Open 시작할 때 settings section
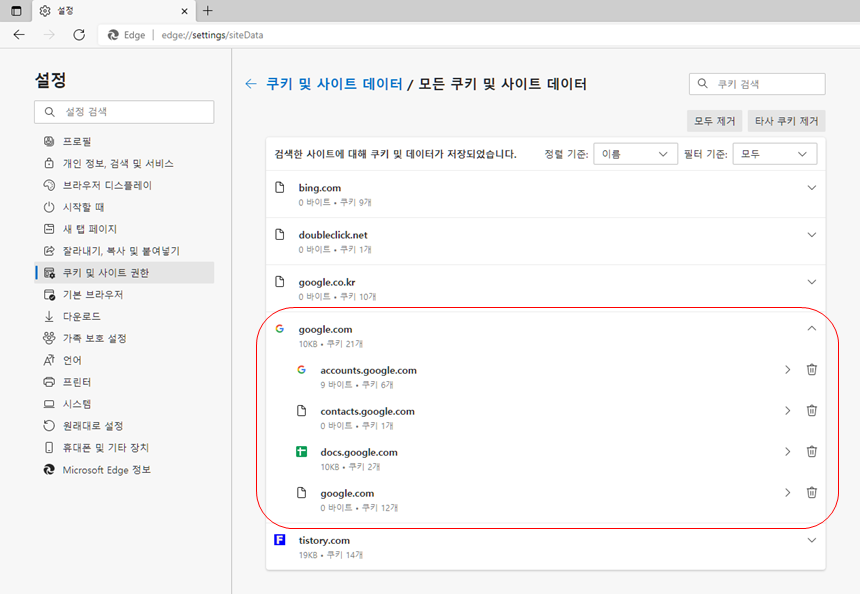Viewport: 860px width, 594px height. point(124,207)
